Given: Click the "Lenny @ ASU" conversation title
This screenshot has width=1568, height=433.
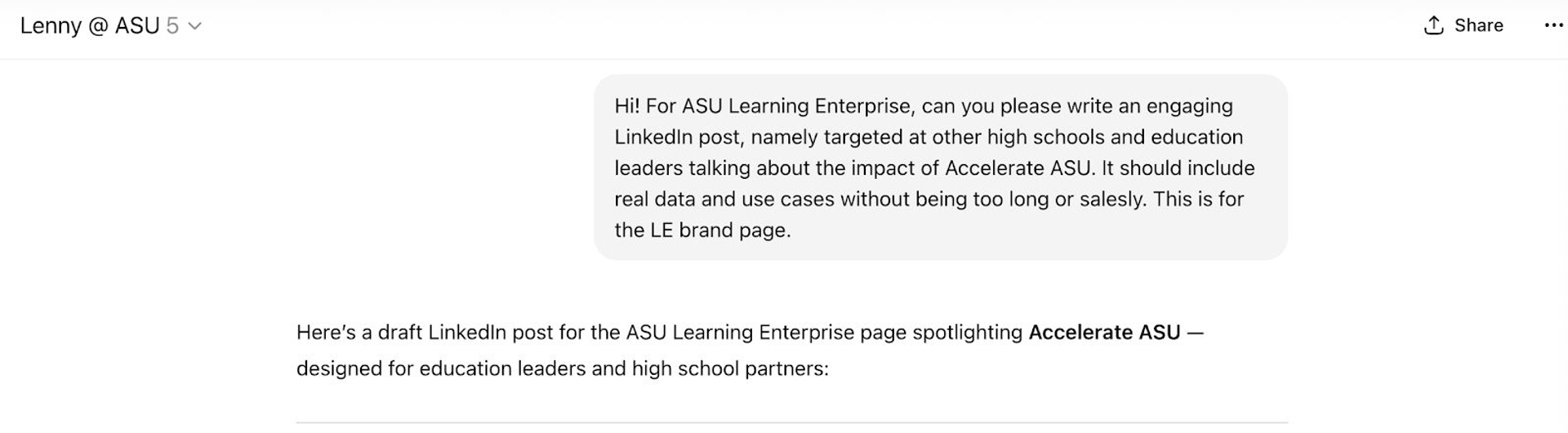Looking at the screenshot, I should [89, 26].
